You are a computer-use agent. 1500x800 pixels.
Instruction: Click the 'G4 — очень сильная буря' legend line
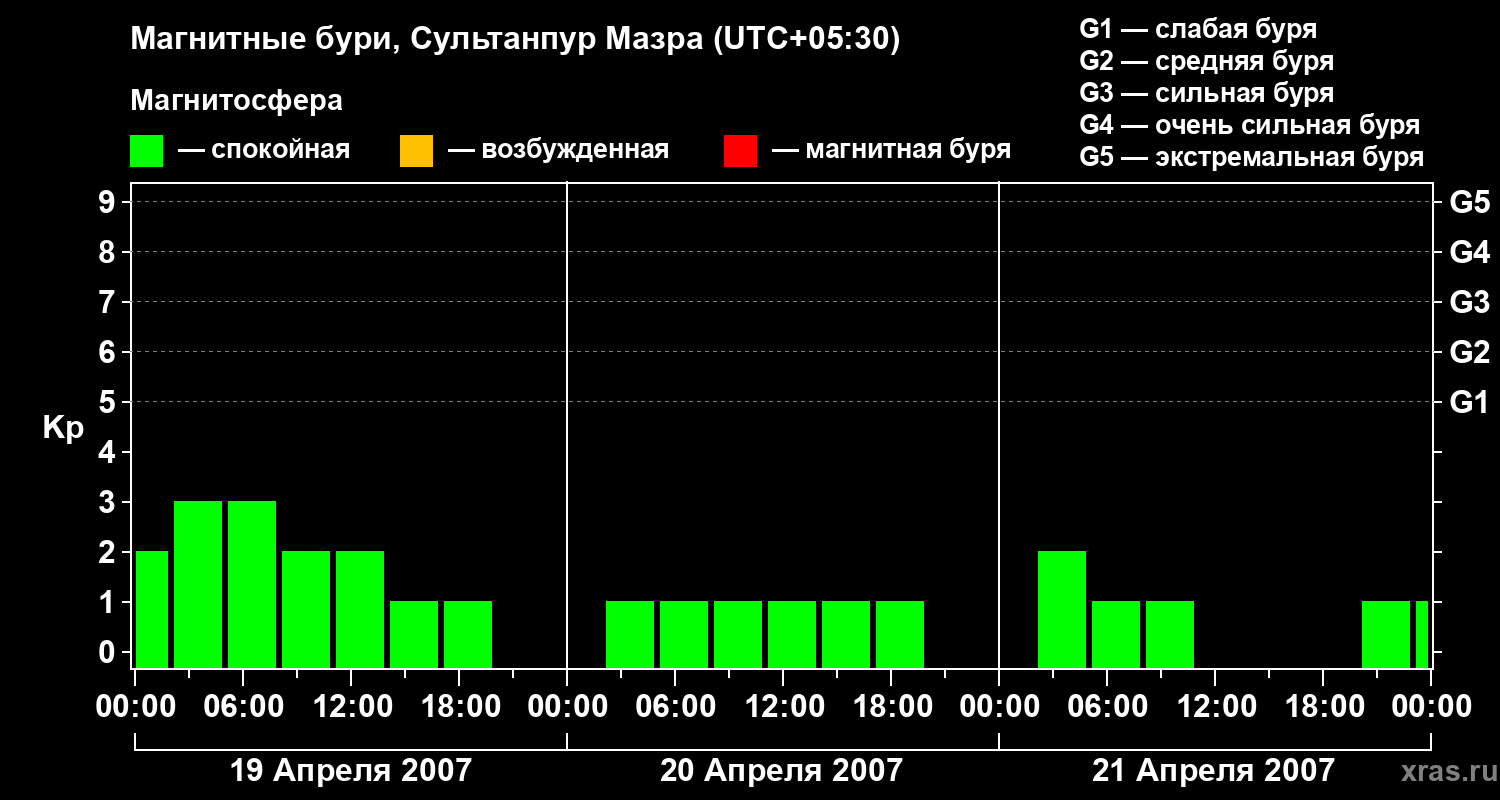coord(1250,125)
